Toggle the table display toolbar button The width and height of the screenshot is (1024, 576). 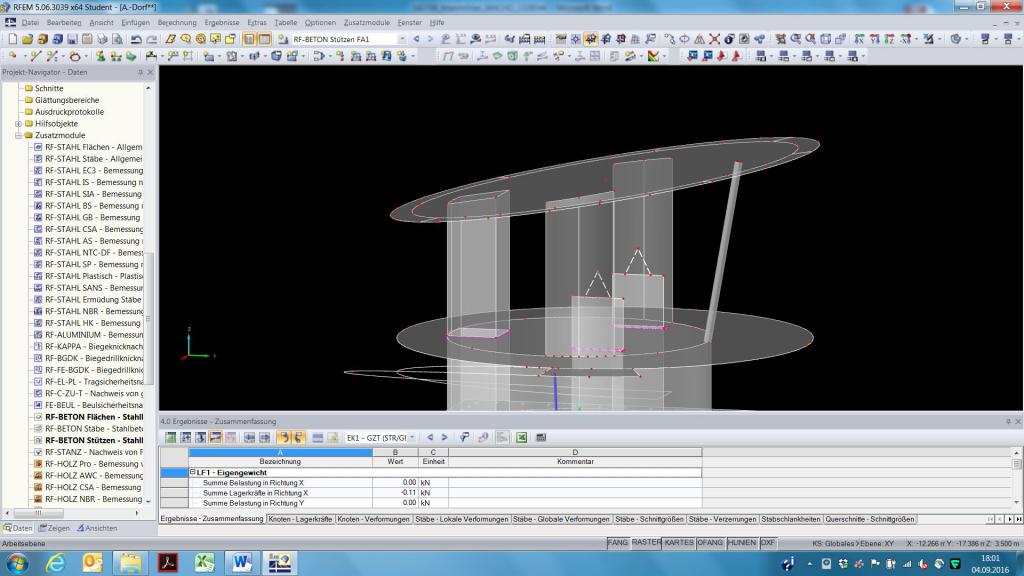pos(264,39)
